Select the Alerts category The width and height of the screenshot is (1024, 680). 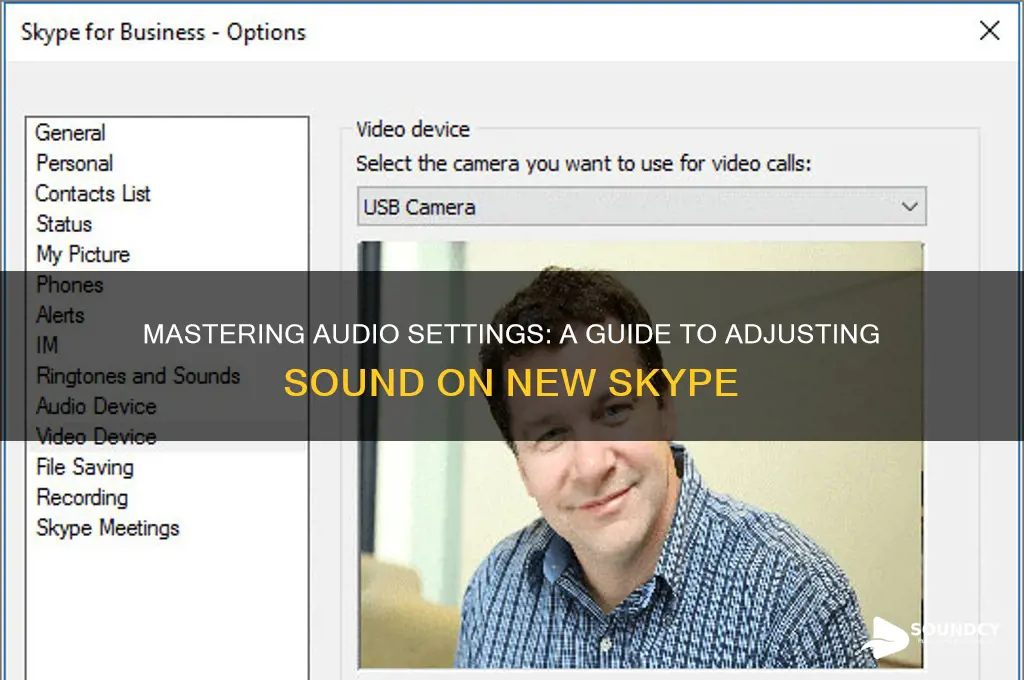point(60,315)
